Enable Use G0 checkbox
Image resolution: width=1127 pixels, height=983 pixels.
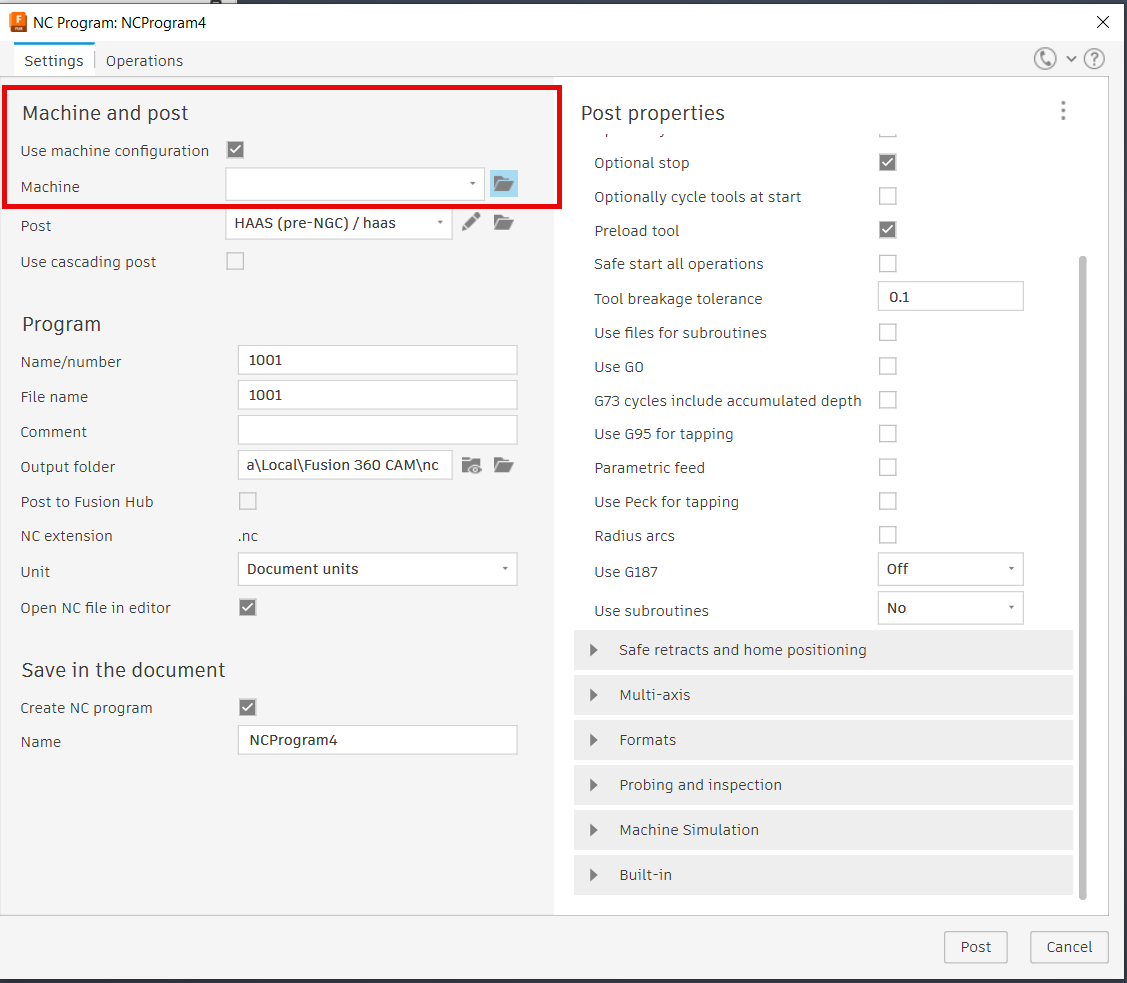pos(888,366)
